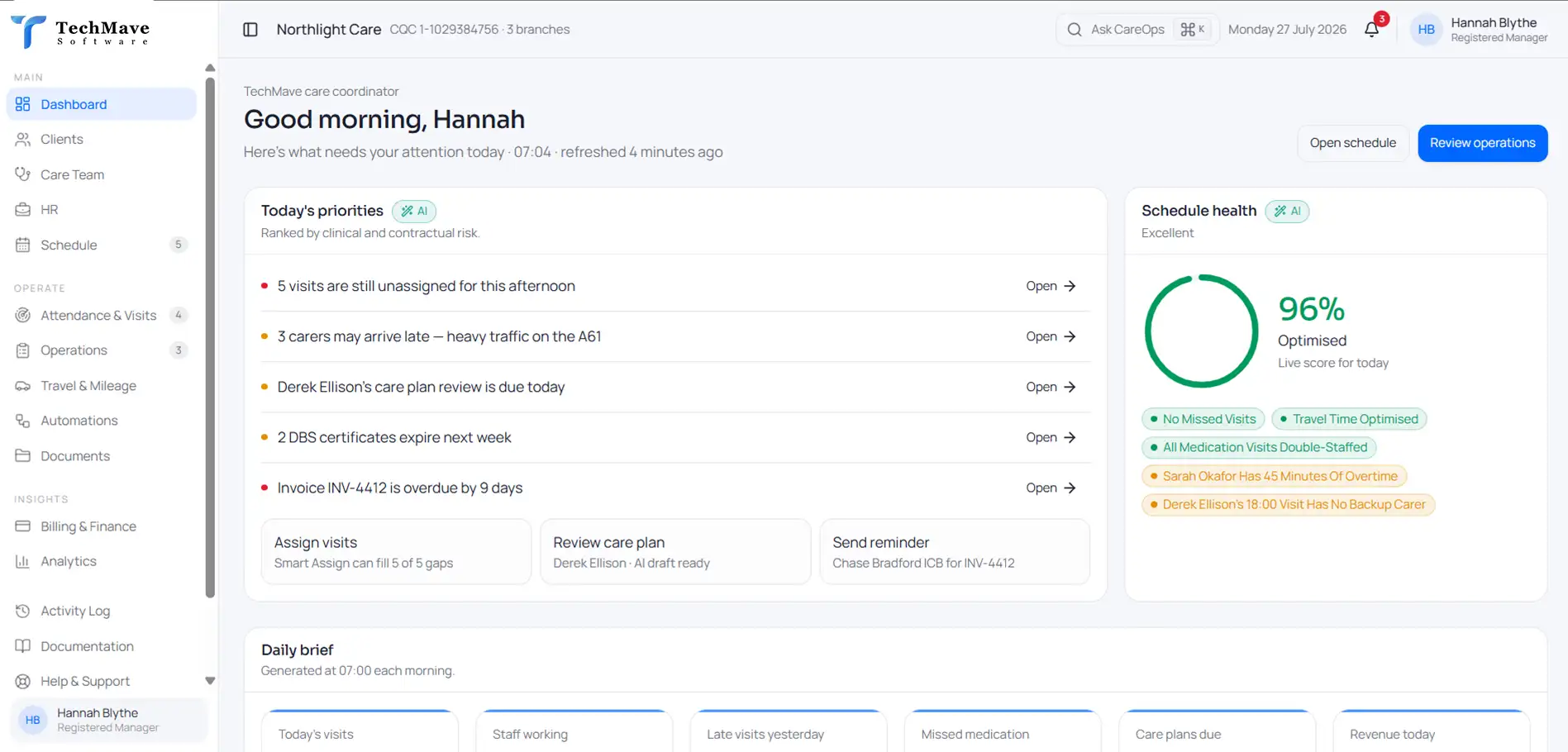This screenshot has height=752, width=1568.
Task: Click the Send reminder action card
Action: coord(955,551)
